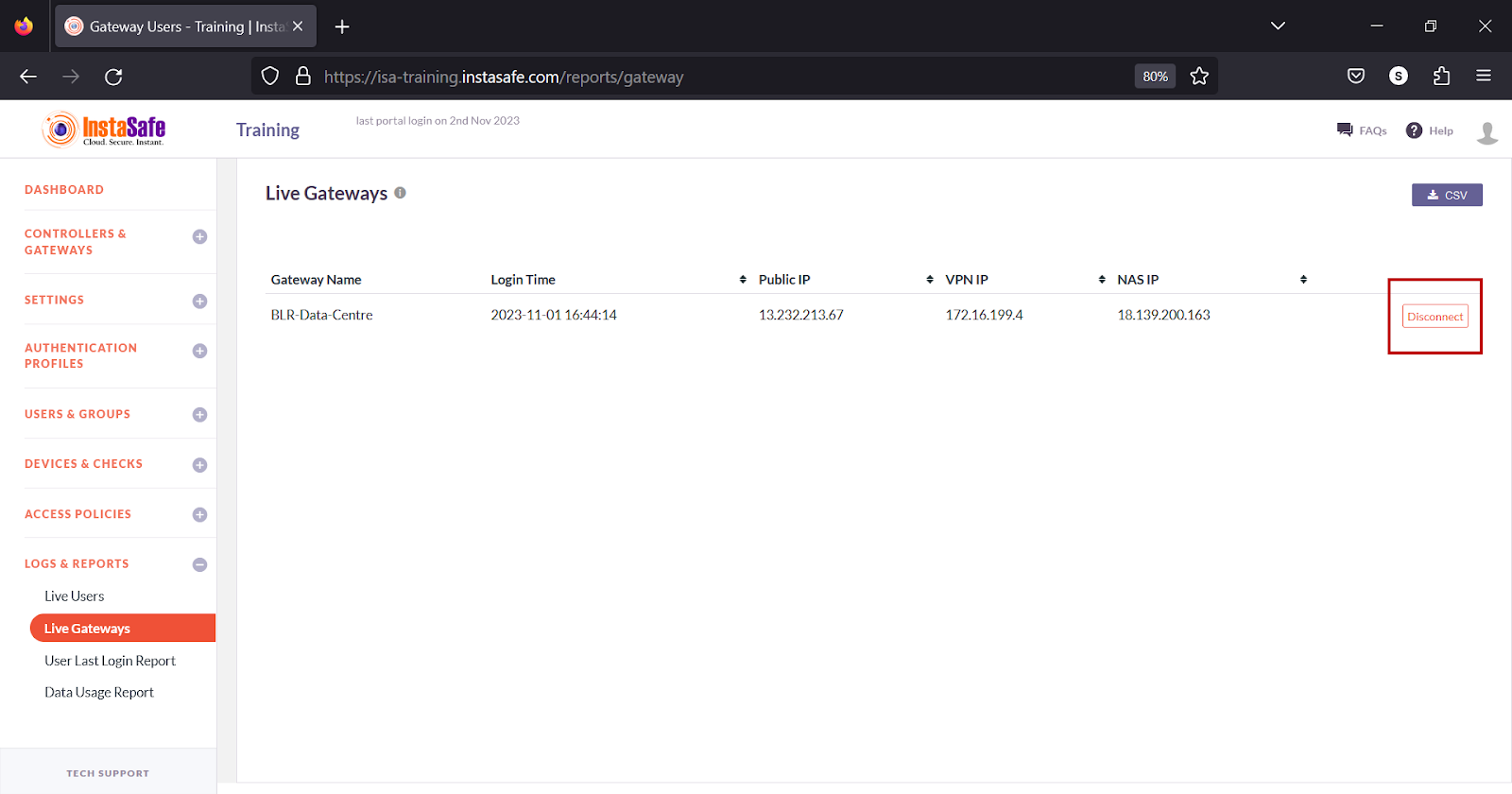Open a new tab with plus

342,26
